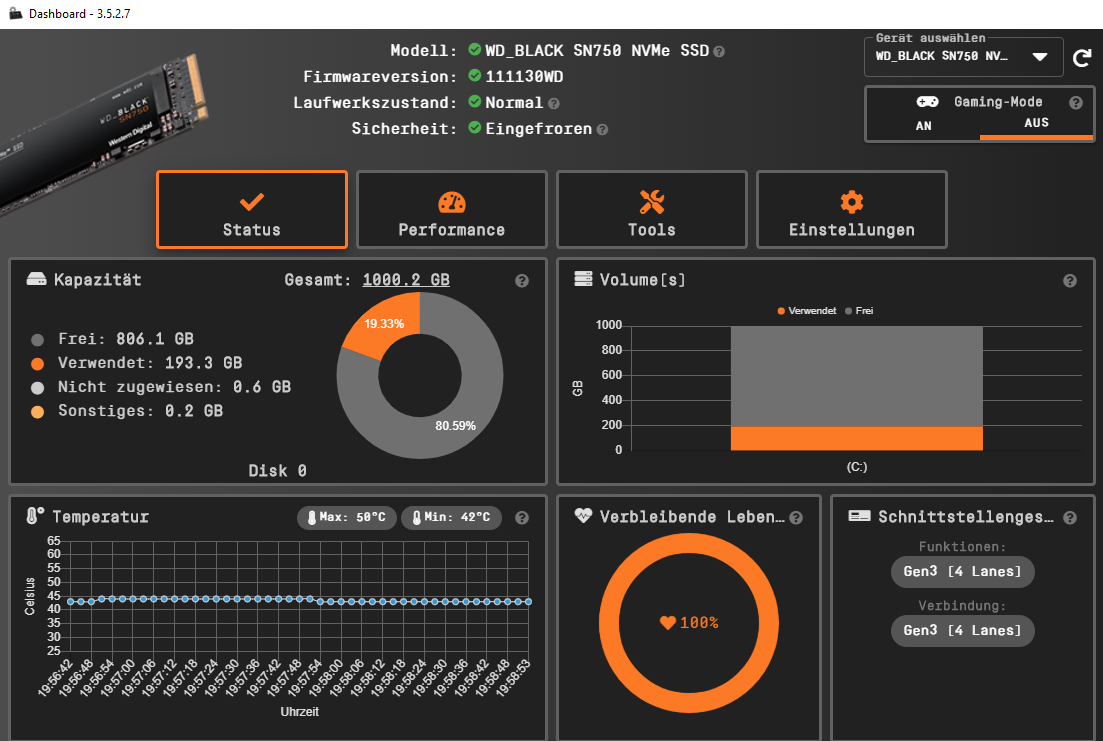Viewport: 1103px width, 741px height.
Task: Click the heart pulse icon beside Verbleibende
Action: (x=583, y=515)
